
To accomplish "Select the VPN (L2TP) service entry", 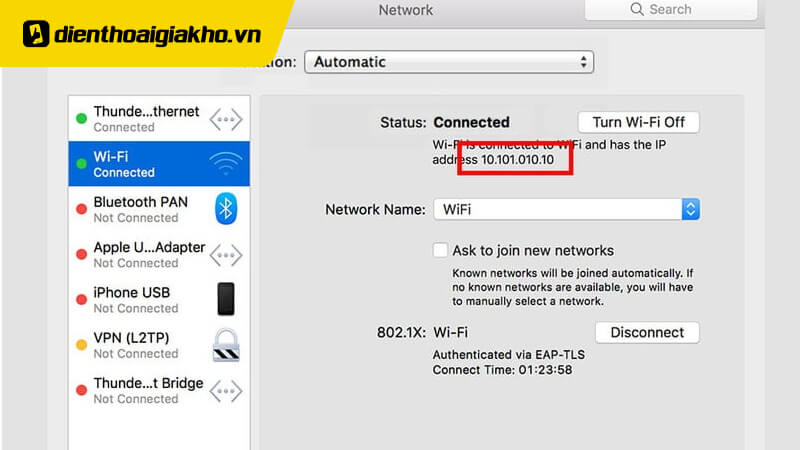I will tap(140, 345).
